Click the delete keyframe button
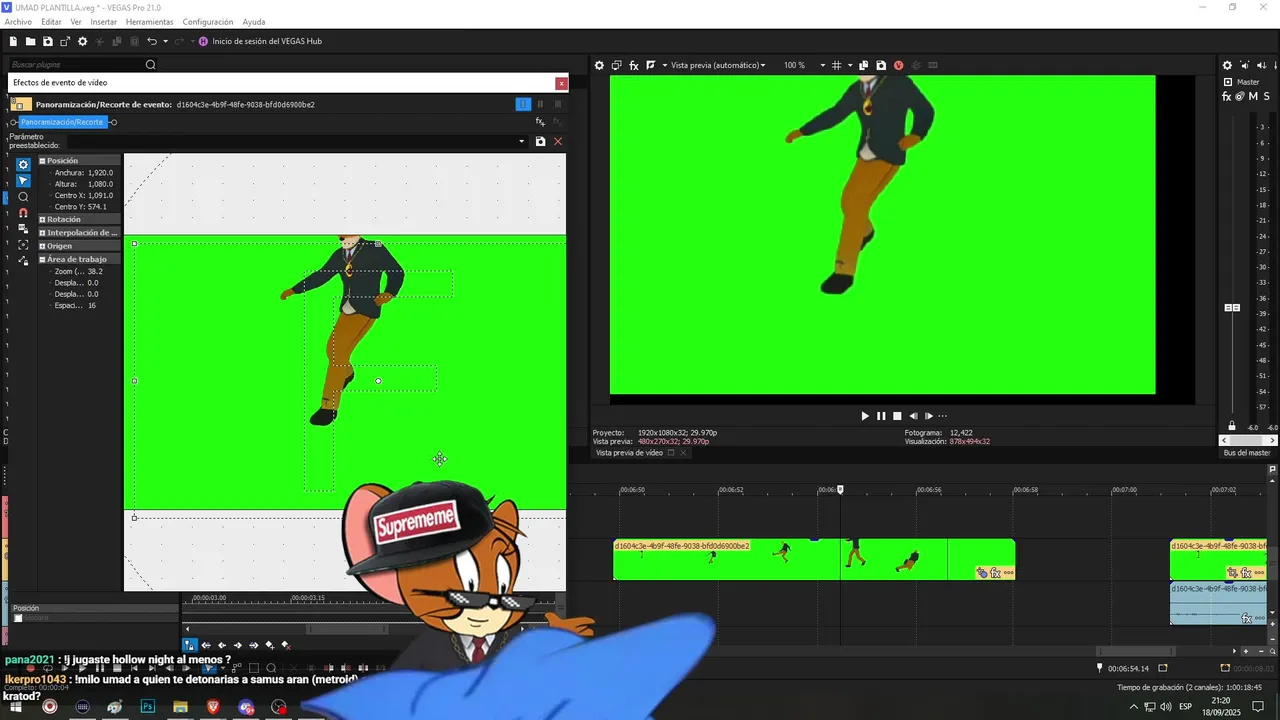 click(x=286, y=646)
